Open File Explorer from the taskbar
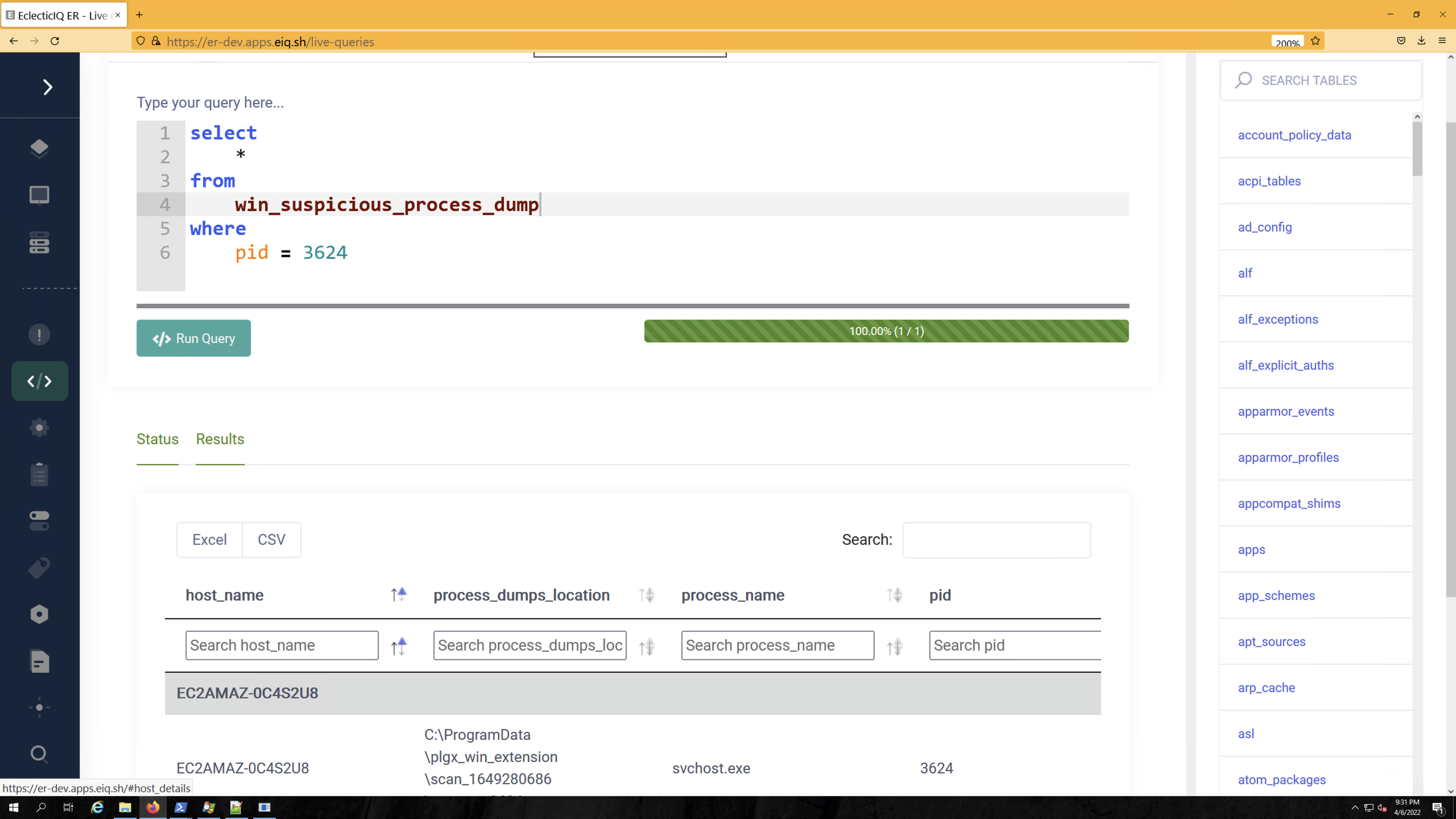The width and height of the screenshot is (1456, 819). pyautogui.click(x=125, y=808)
